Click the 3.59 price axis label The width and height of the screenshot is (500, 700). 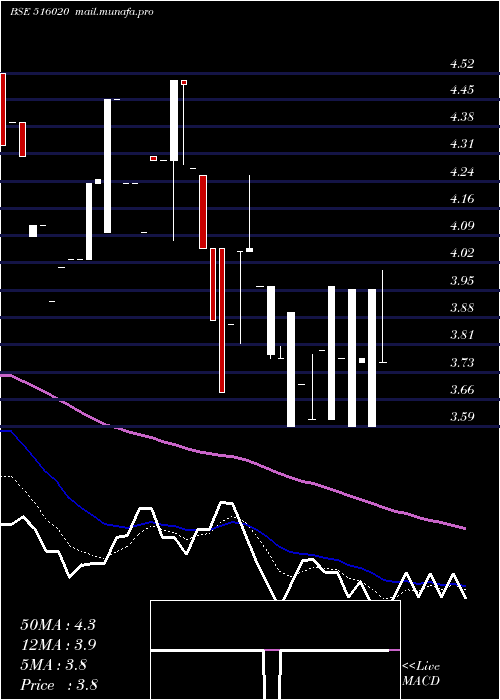coord(462,417)
